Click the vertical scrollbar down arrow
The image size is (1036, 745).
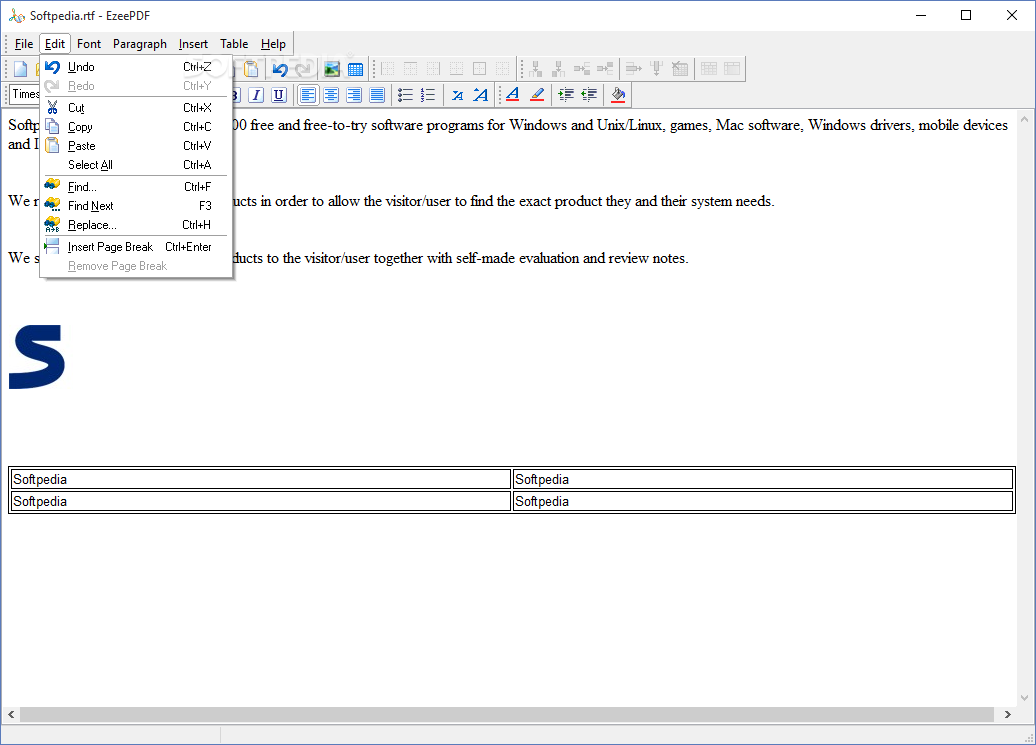pos(1025,698)
